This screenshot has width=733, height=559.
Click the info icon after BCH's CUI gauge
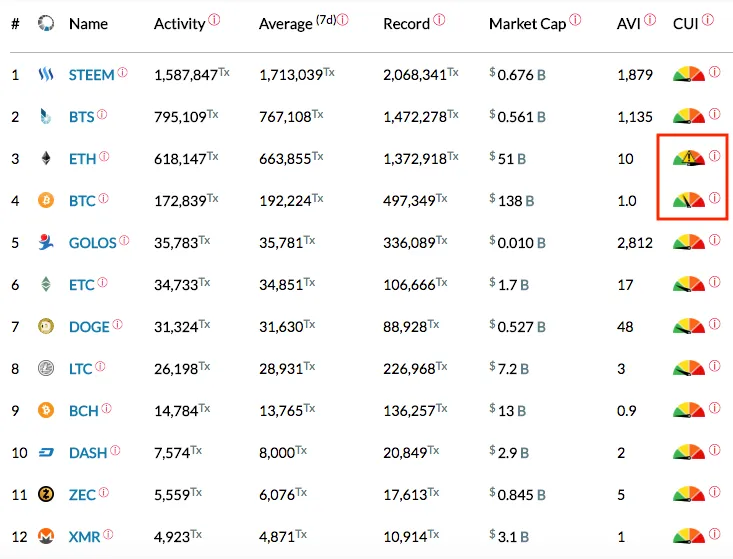714,408
